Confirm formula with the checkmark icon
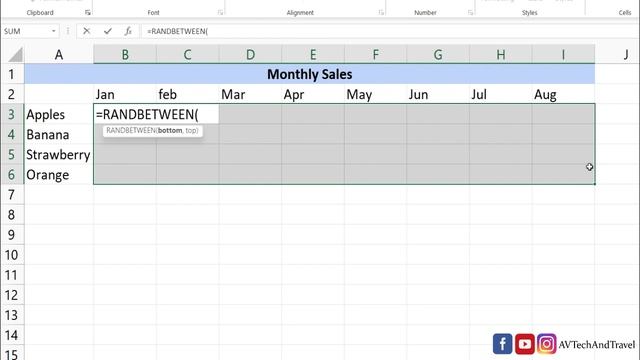 pyautogui.click(x=108, y=31)
